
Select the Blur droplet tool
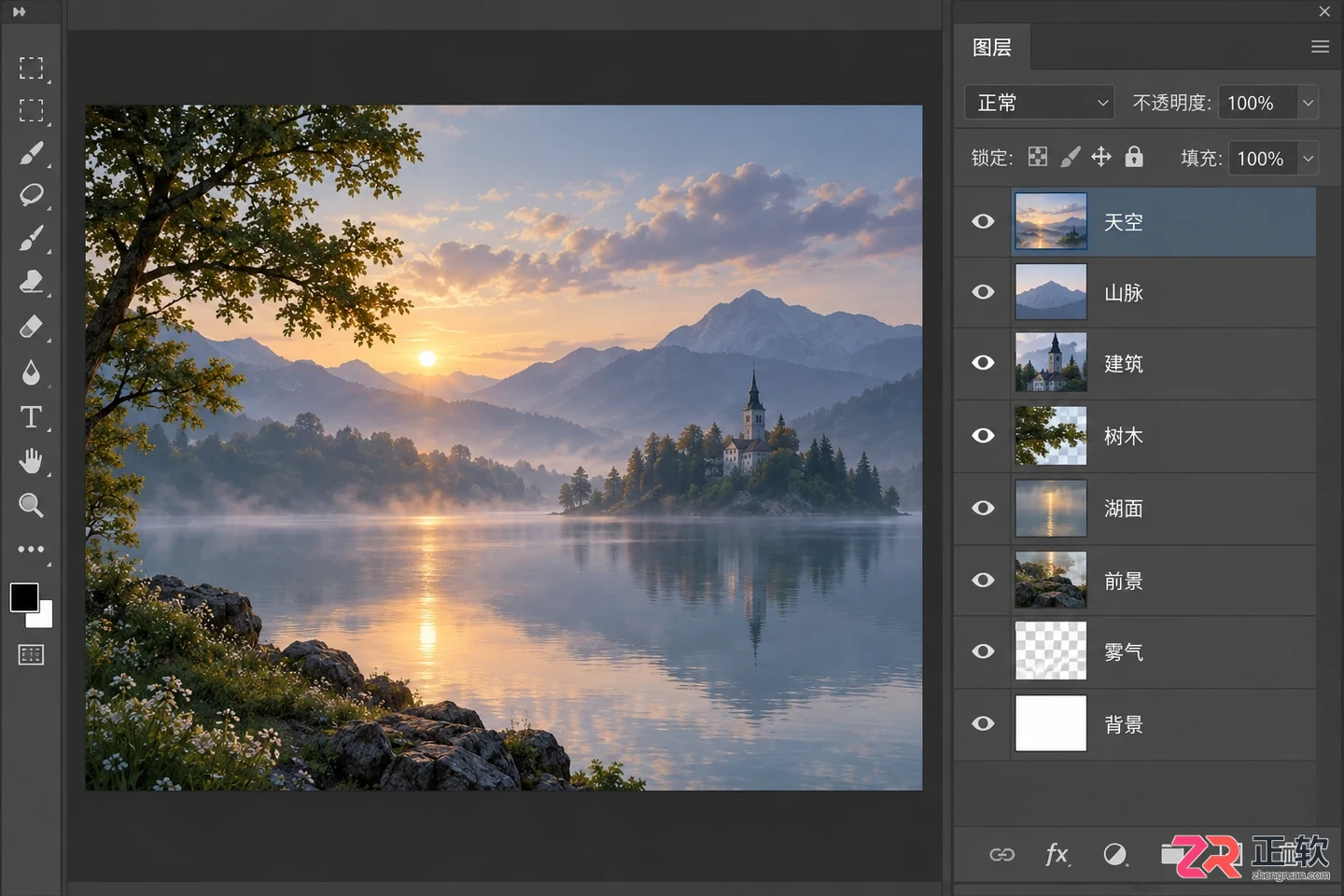[31, 372]
